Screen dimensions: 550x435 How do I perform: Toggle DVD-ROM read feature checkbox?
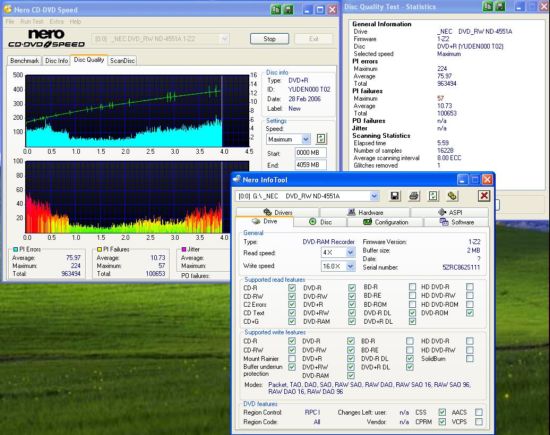[x=470, y=313]
